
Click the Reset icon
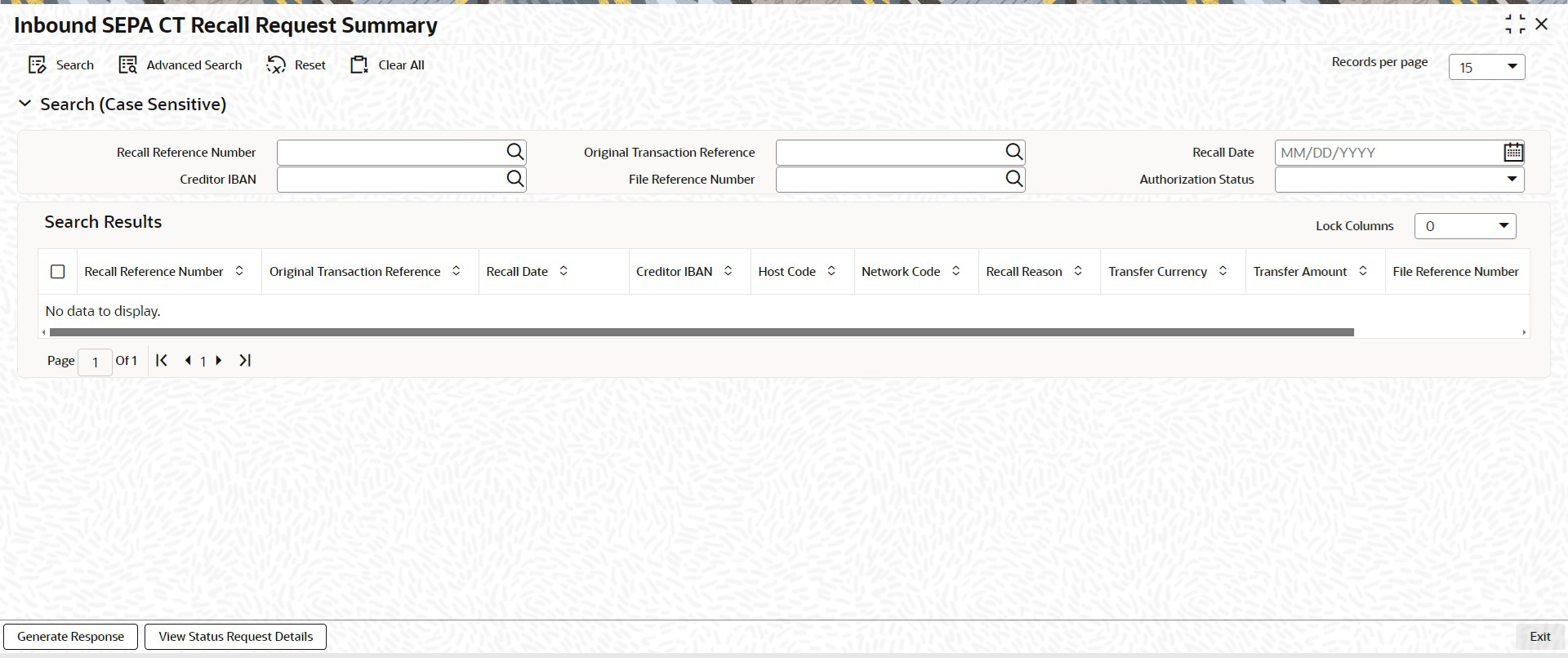coord(276,65)
